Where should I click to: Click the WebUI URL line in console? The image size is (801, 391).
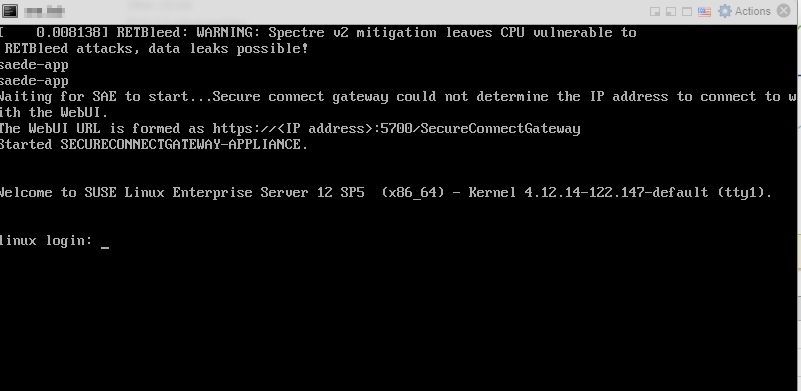click(x=290, y=128)
